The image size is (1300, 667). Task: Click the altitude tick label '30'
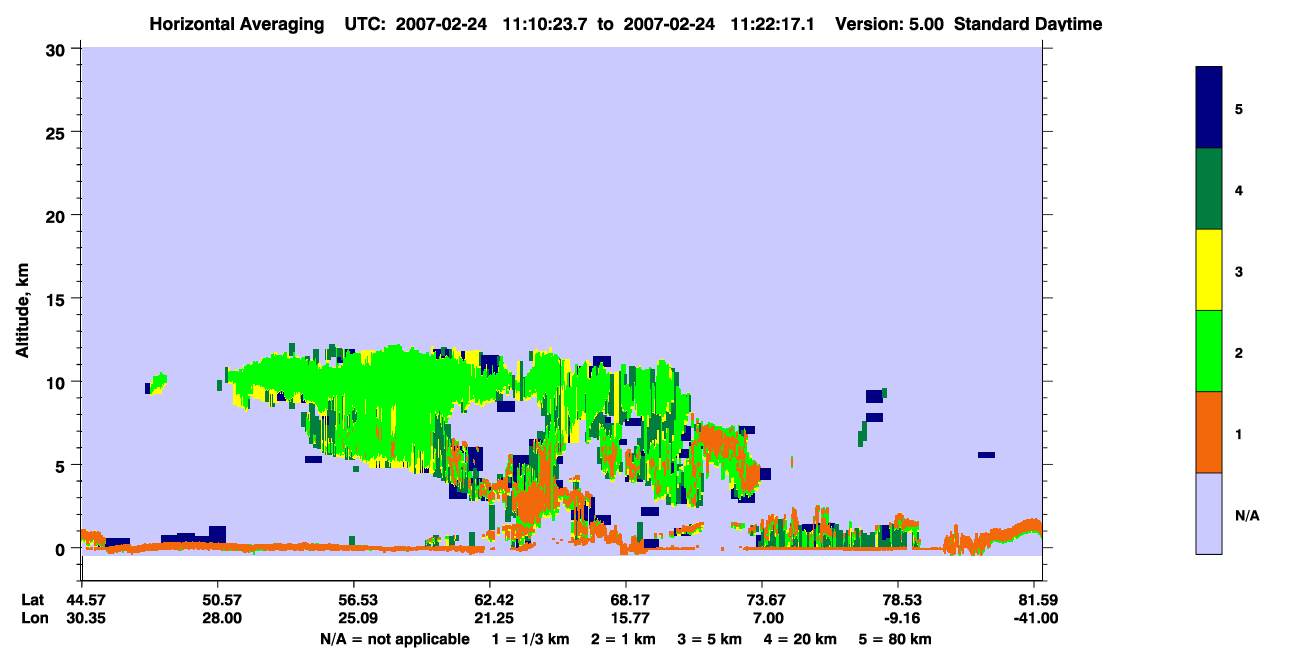point(58,49)
